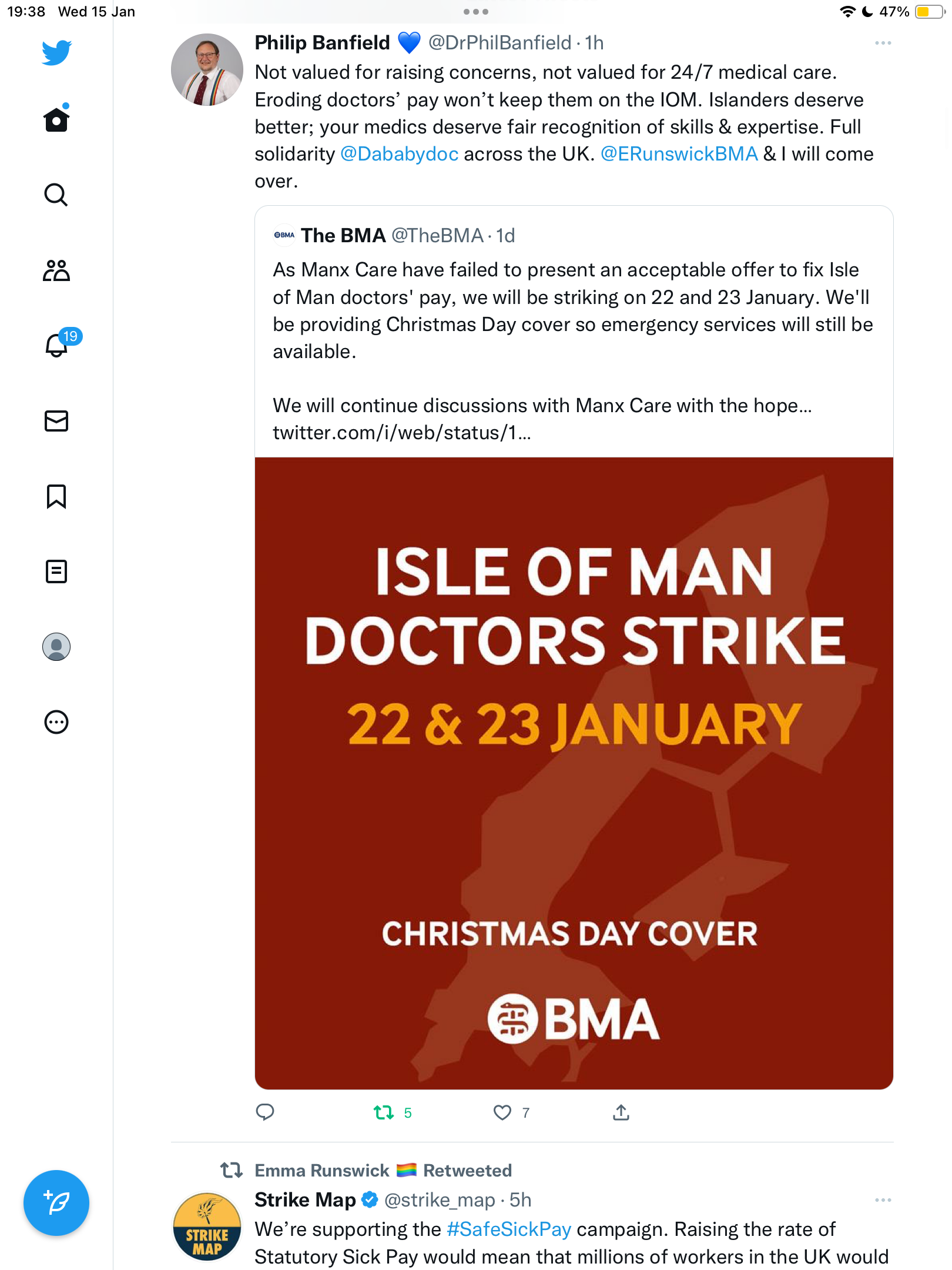Open the Twitter bird logo home

pos(56,52)
